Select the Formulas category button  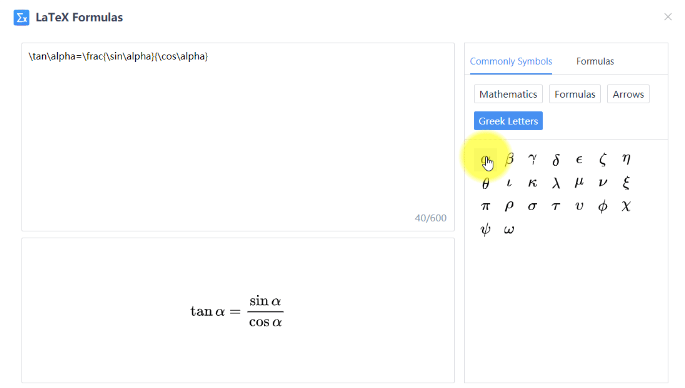click(x=575, y=94)
